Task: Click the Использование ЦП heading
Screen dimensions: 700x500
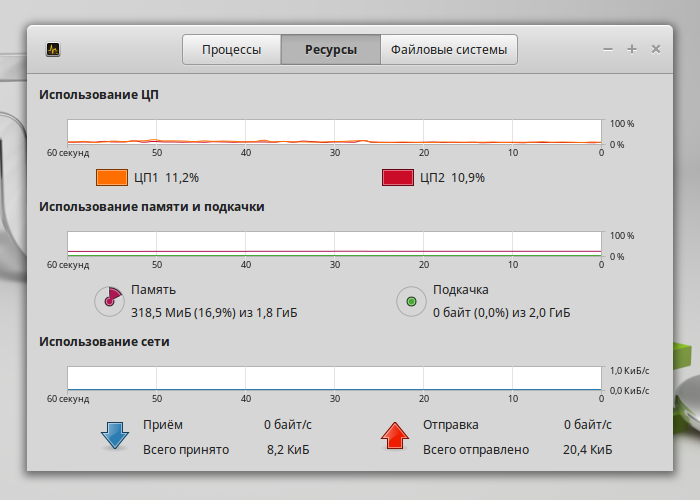Action: pyautogui.click(x=99, y=95)
